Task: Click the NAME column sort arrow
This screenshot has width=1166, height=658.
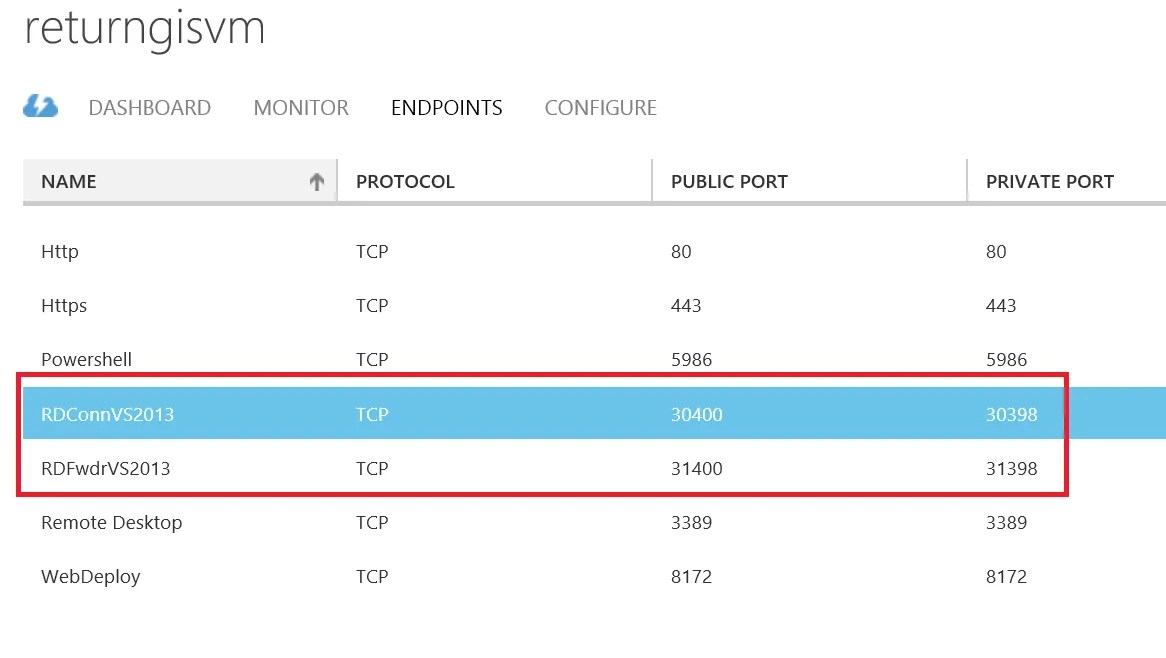Action: click(x=317, y=181)
